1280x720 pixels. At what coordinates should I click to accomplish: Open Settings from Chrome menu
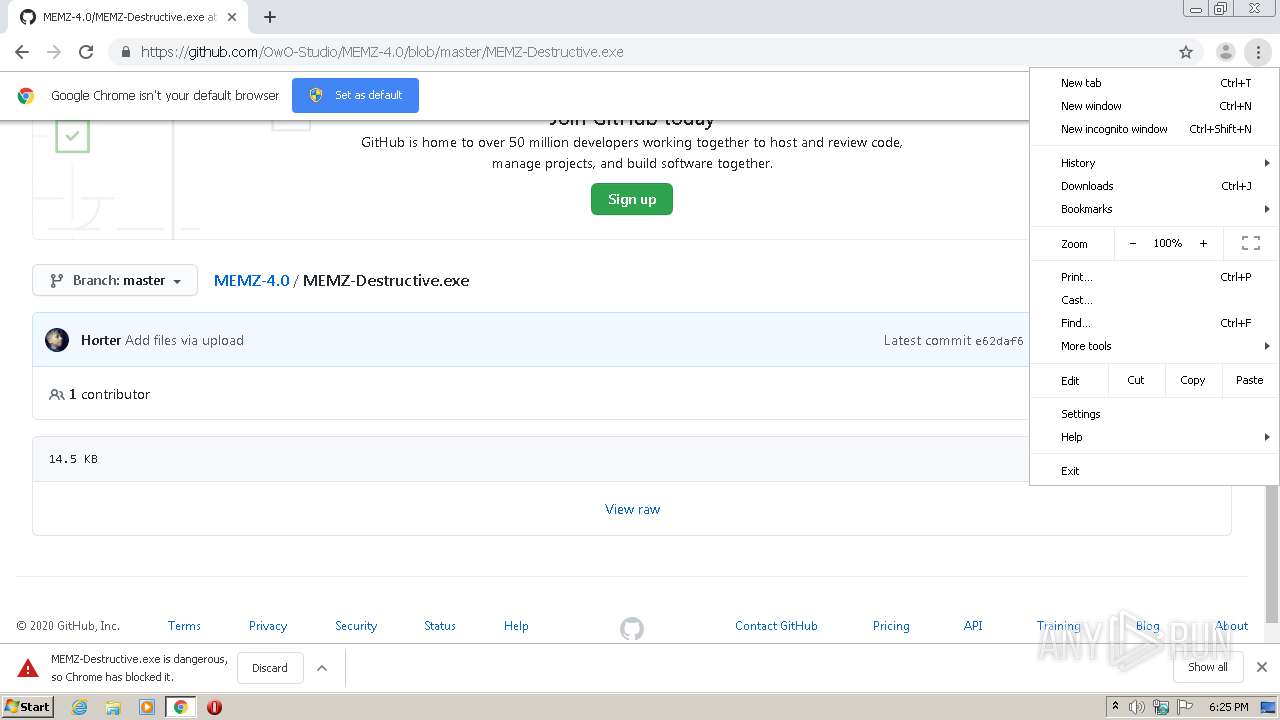(1154, 414)
